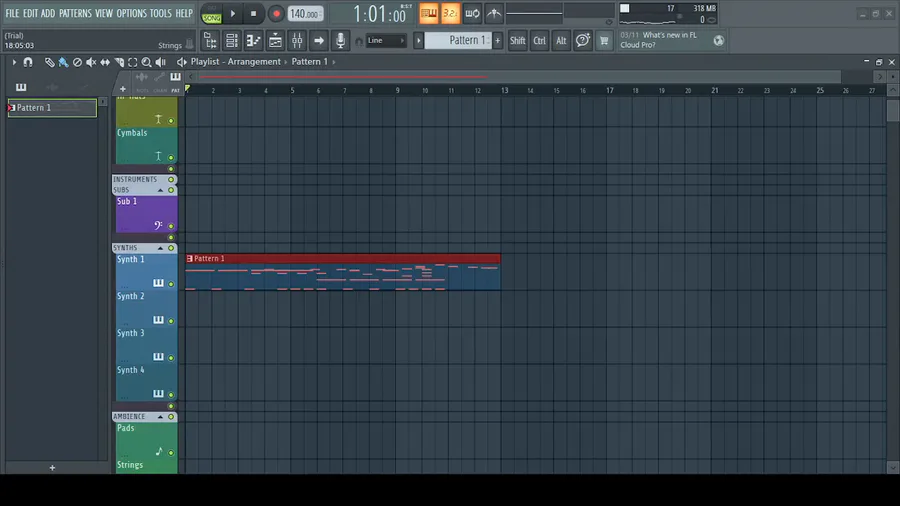Open the shopping cart content library
900x506 pixels.
tap(604, 41)
